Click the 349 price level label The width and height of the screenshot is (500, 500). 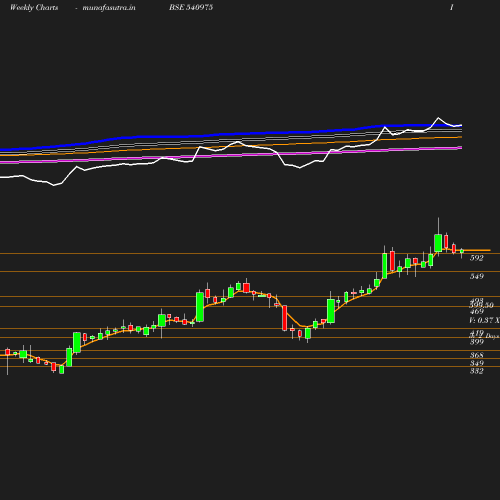point(477,363)
